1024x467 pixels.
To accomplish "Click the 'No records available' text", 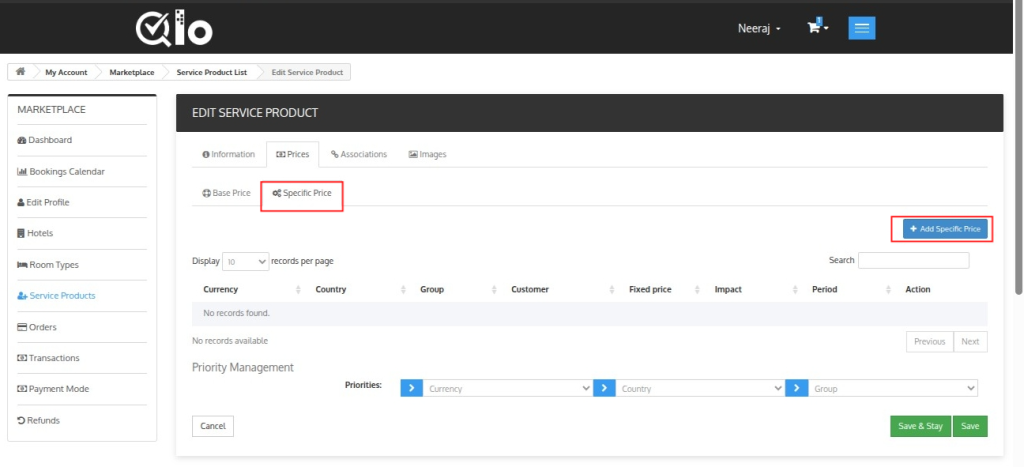I will click(230, 341).
